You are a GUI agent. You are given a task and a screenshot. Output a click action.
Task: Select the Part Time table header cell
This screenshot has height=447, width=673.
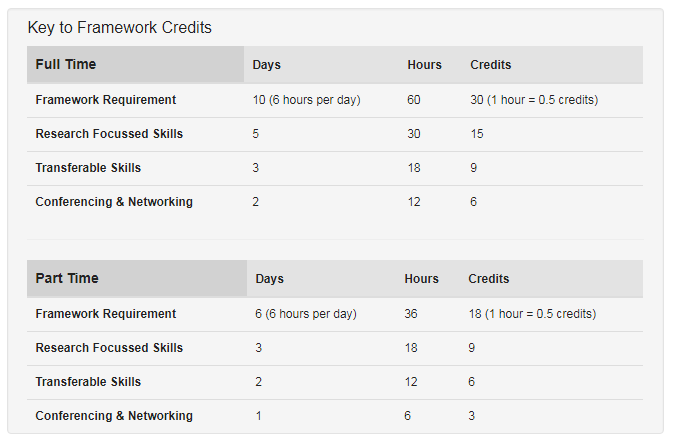67,279
